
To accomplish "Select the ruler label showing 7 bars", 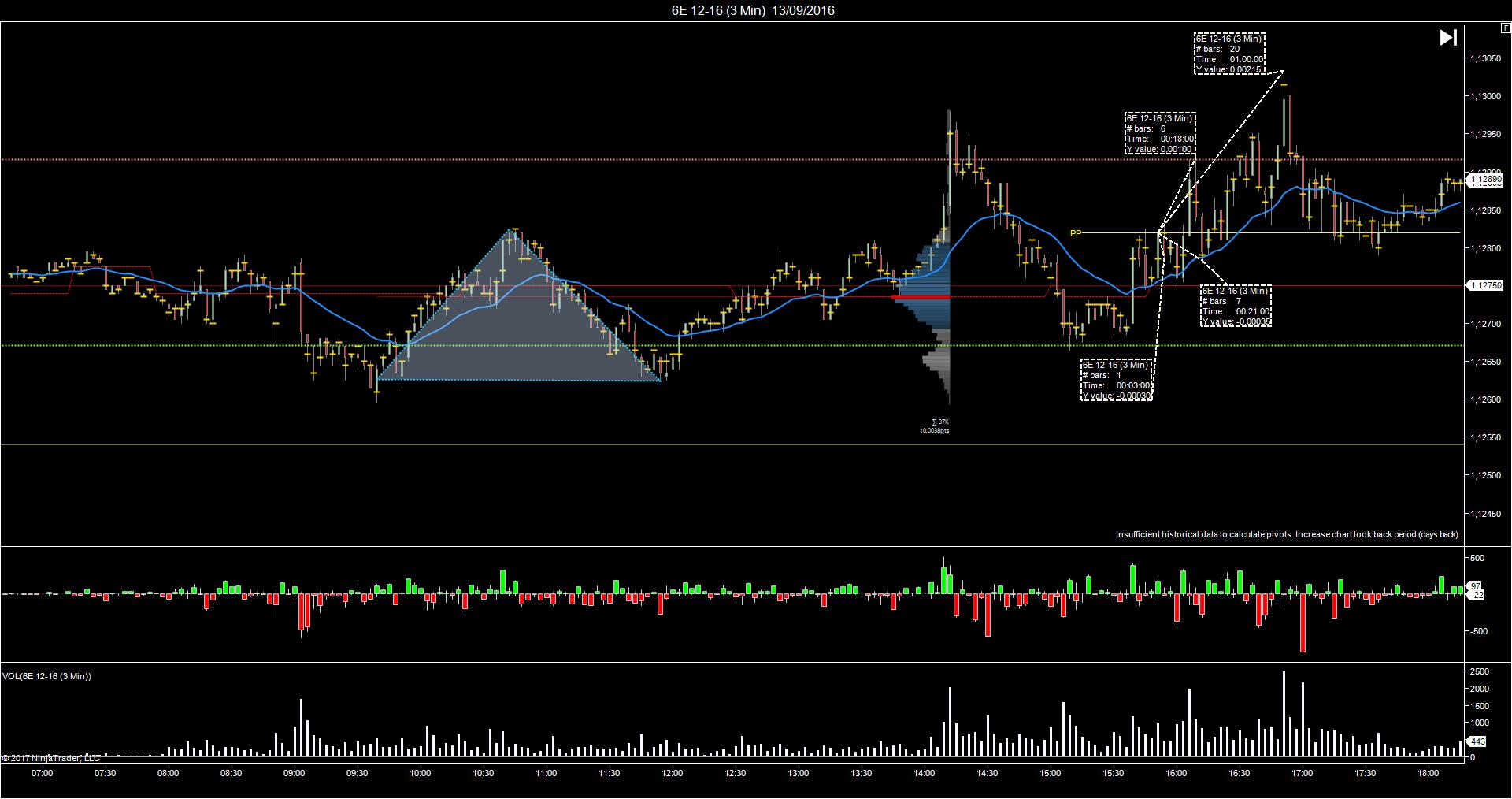I will [x=1236, y=306].
